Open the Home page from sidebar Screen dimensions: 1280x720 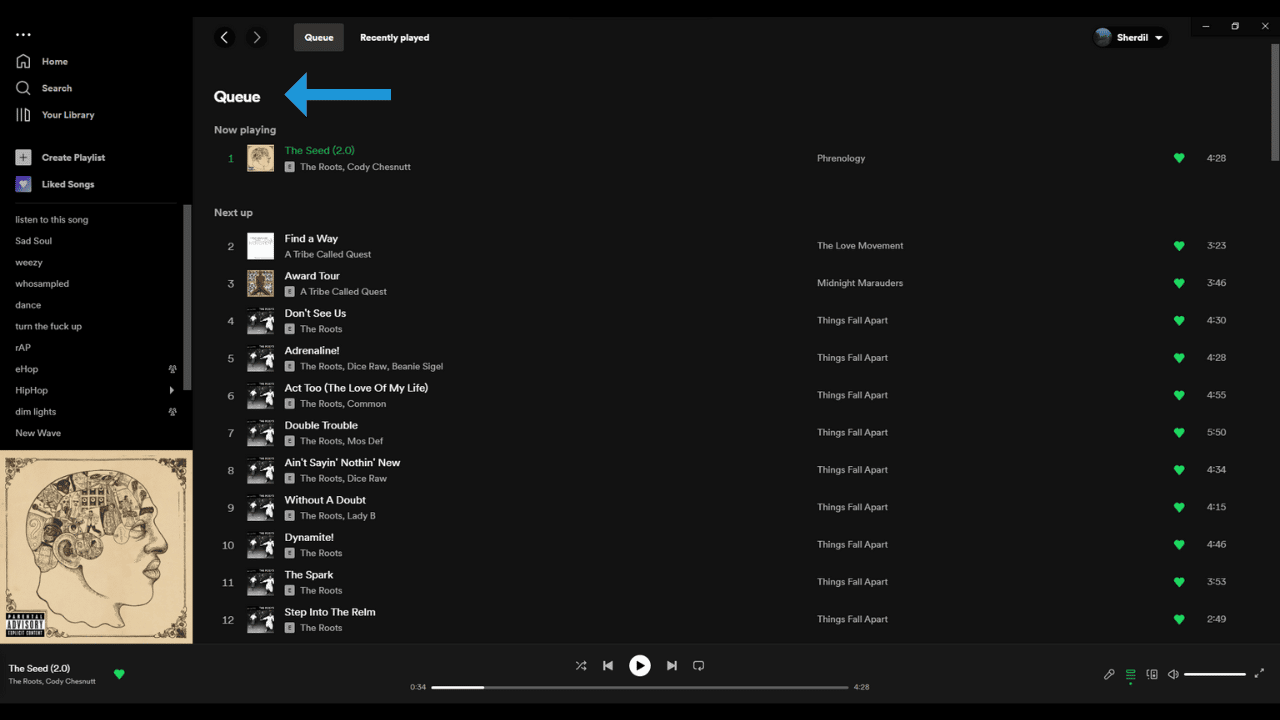click(42, 61)
